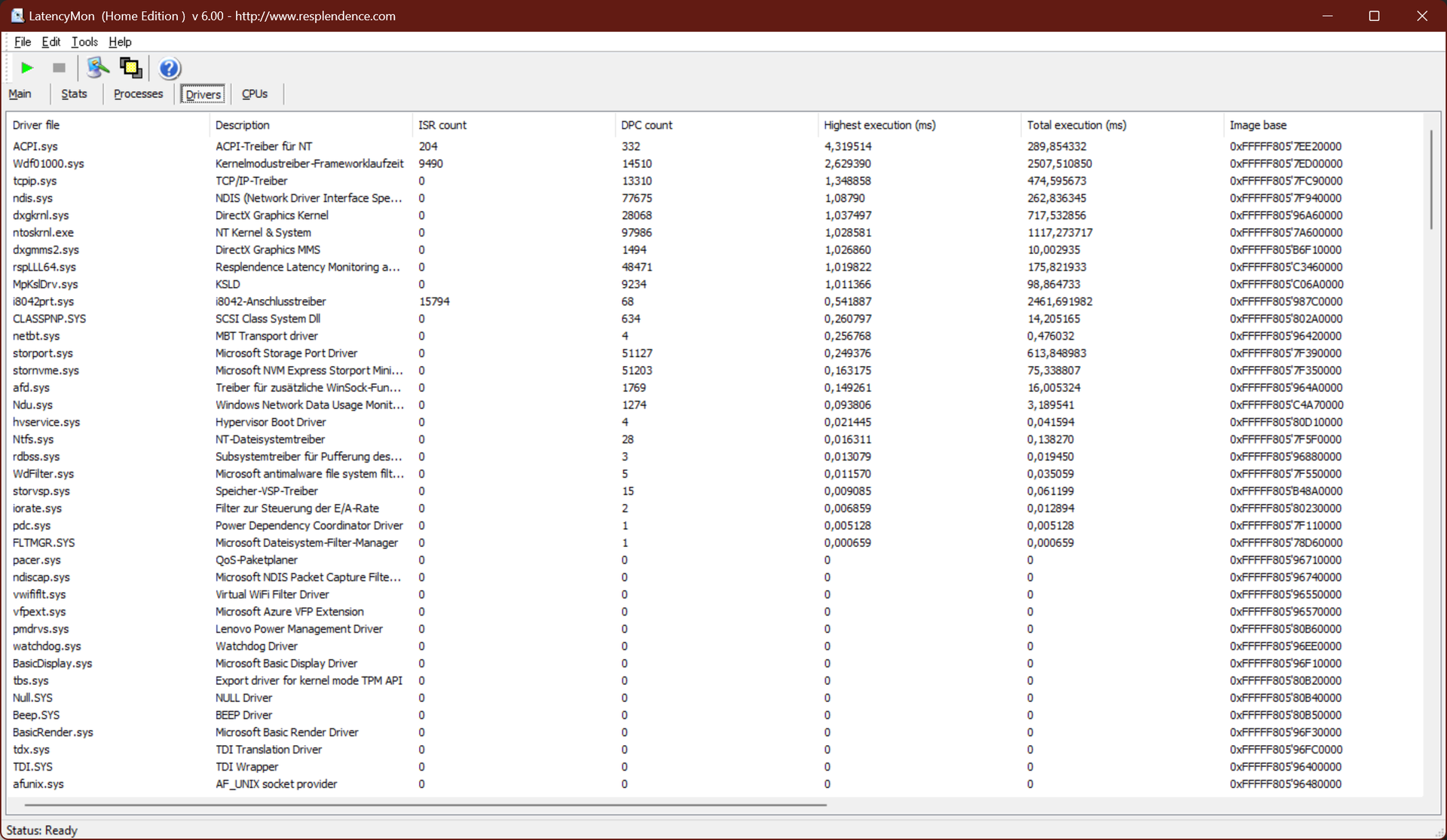
Task: Maximize the LatencyMon window
Action: point(1374,16)
